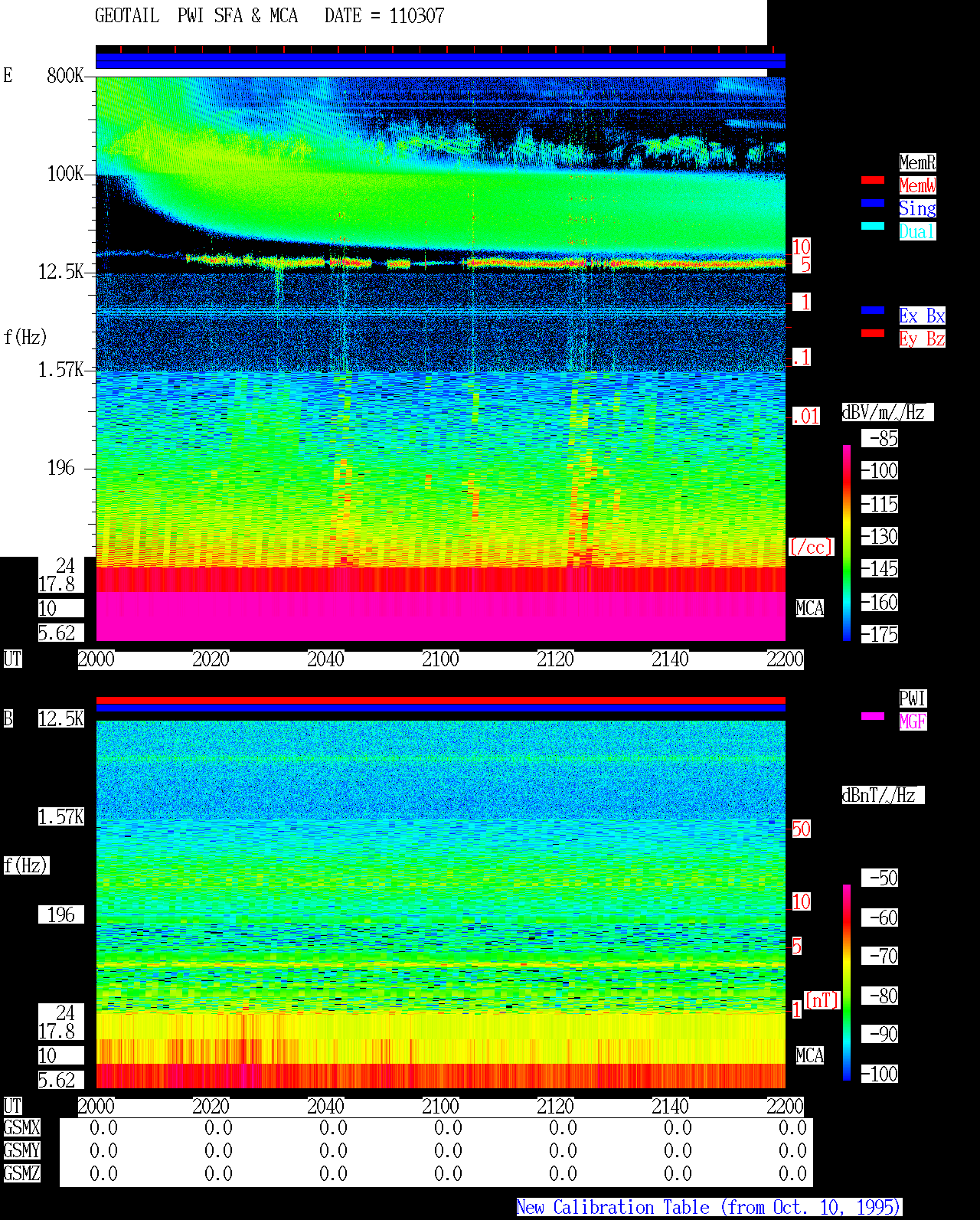Click the [/cc] density unit label
This screenshot has width=980, height=1220.
[x=812, y=547]
